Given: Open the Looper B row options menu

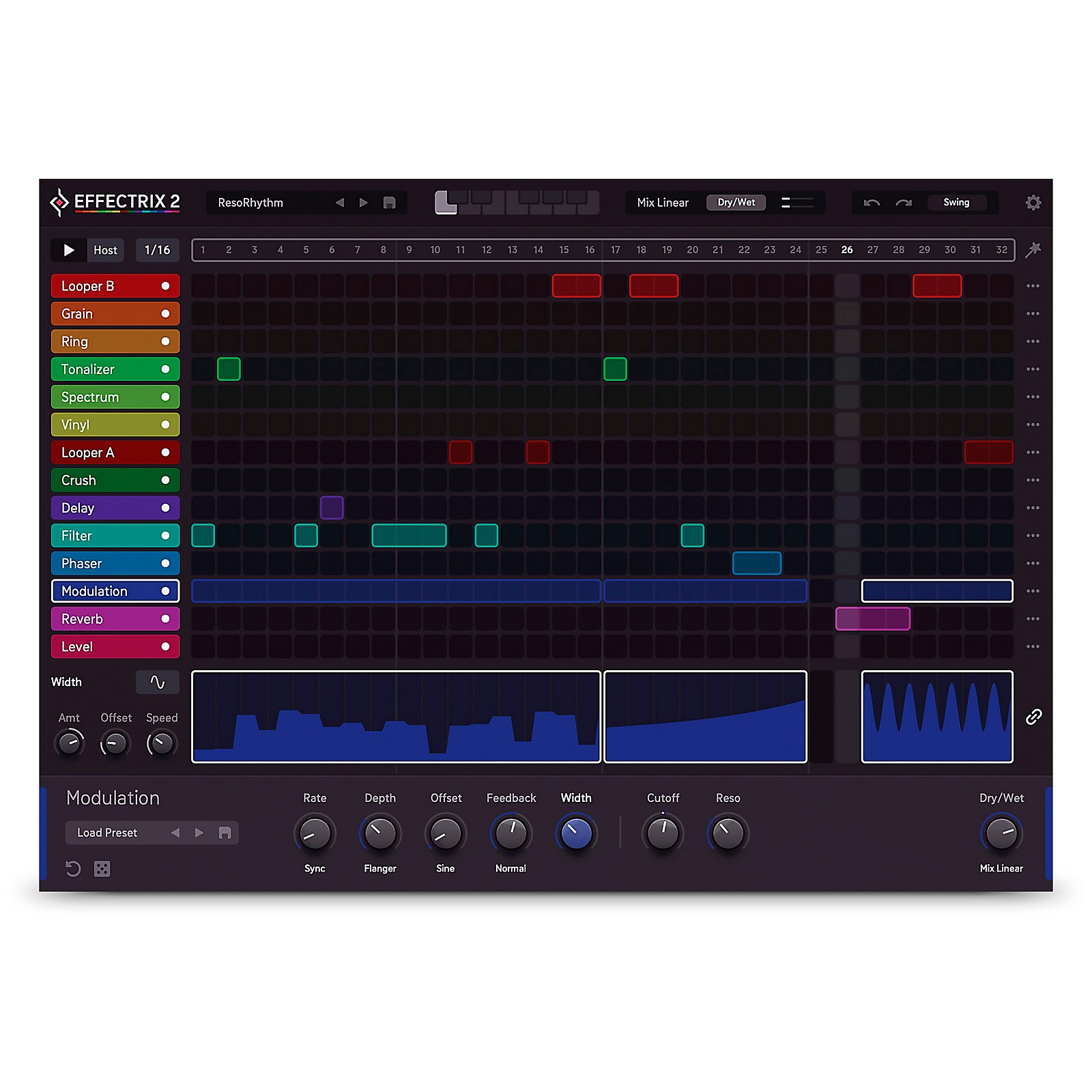Looking at the screenshot, I should [1032, 286].
